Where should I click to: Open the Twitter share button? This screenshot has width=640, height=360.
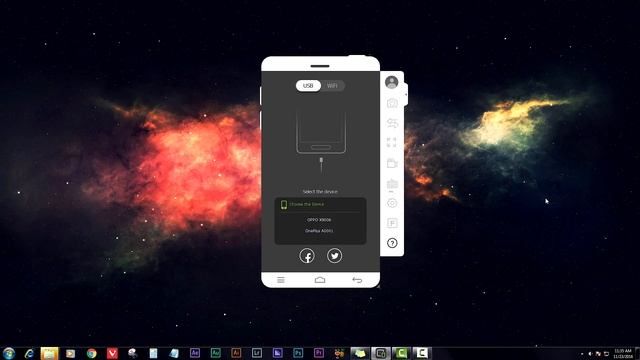click(x=334, y=256)
